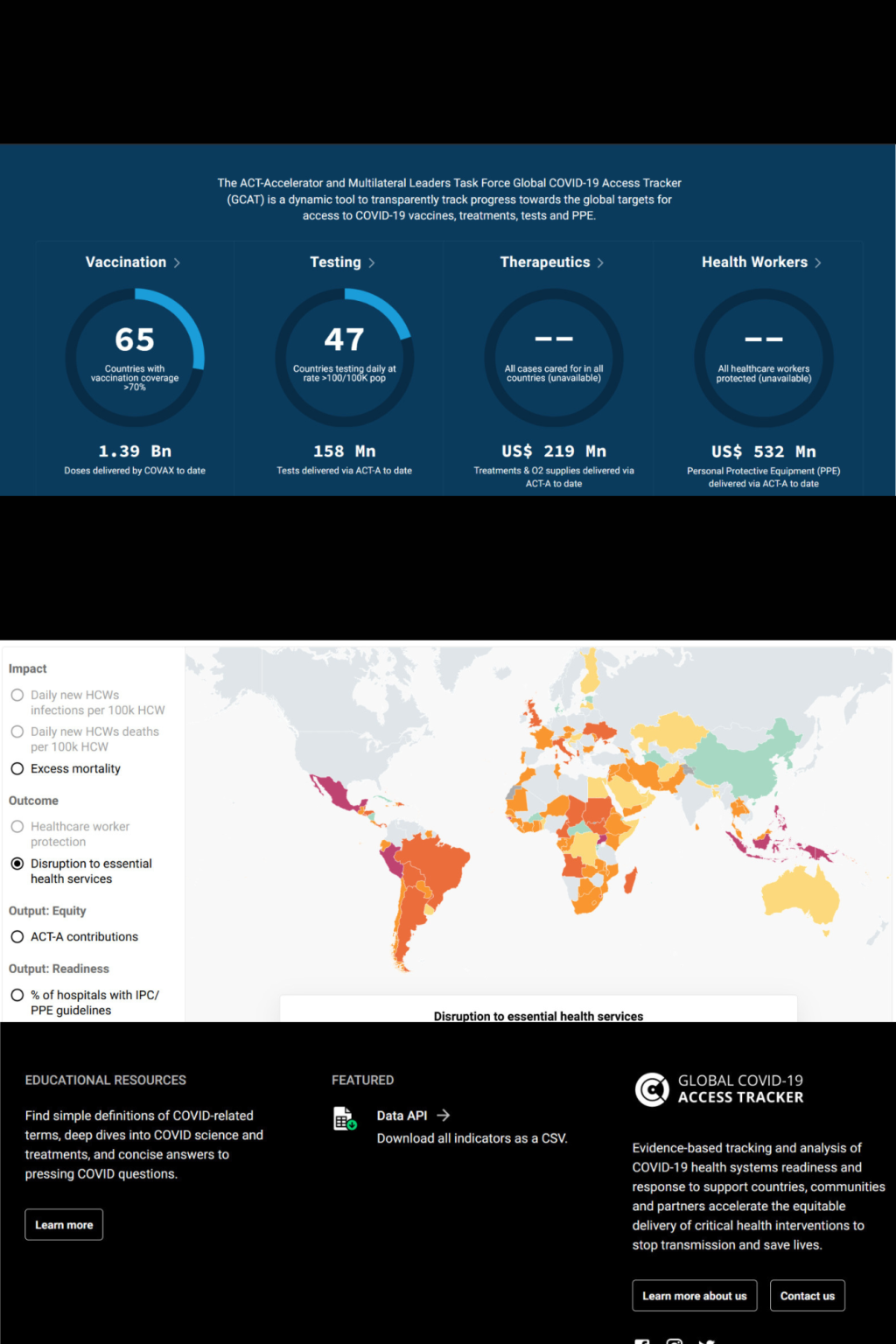Click the Vaccination donut progress chart
Image resolution: width=896 pixels, height=1344 pixels.
[134, 356]
